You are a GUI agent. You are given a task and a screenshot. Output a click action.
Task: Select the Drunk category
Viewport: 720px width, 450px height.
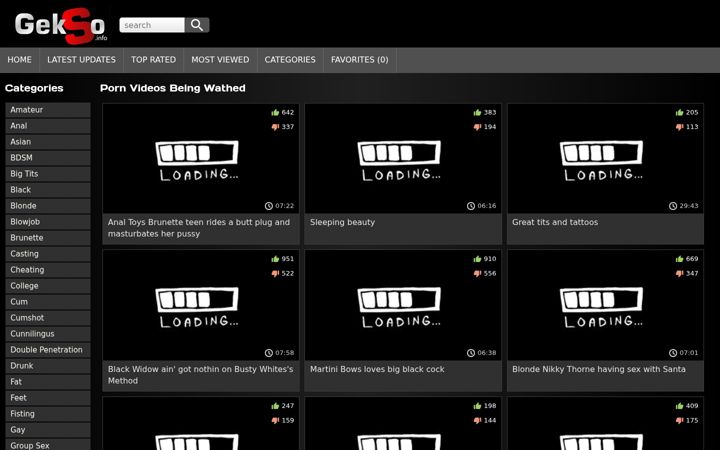pyautogui.click(x=48, y=366)
